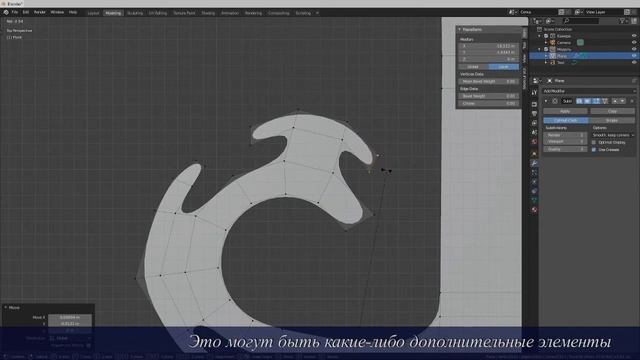Open the Render menu
Screen dimensions: 640x360
[x=40, y=13]
